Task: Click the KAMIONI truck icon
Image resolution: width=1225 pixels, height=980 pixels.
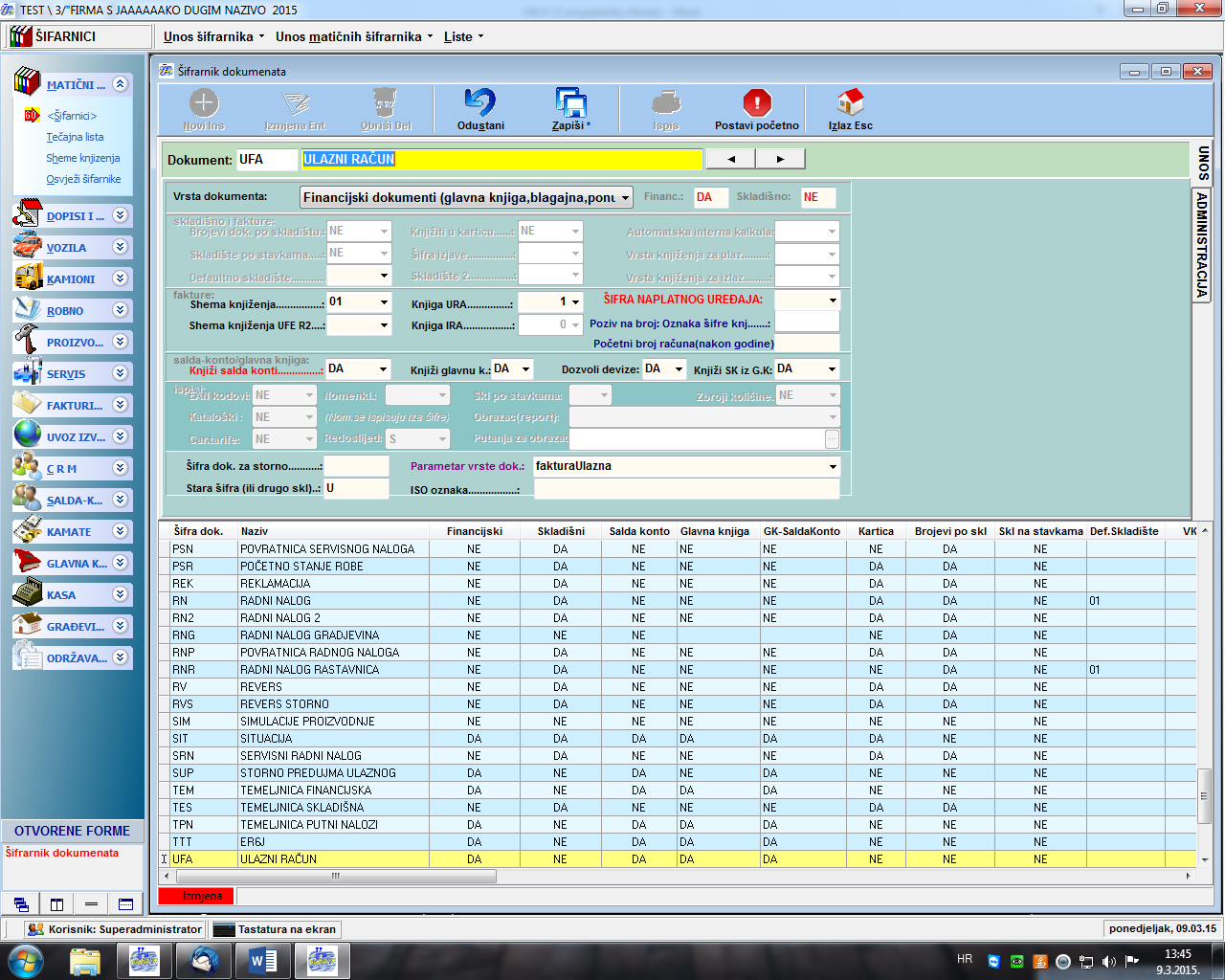Action: point(27,278)
